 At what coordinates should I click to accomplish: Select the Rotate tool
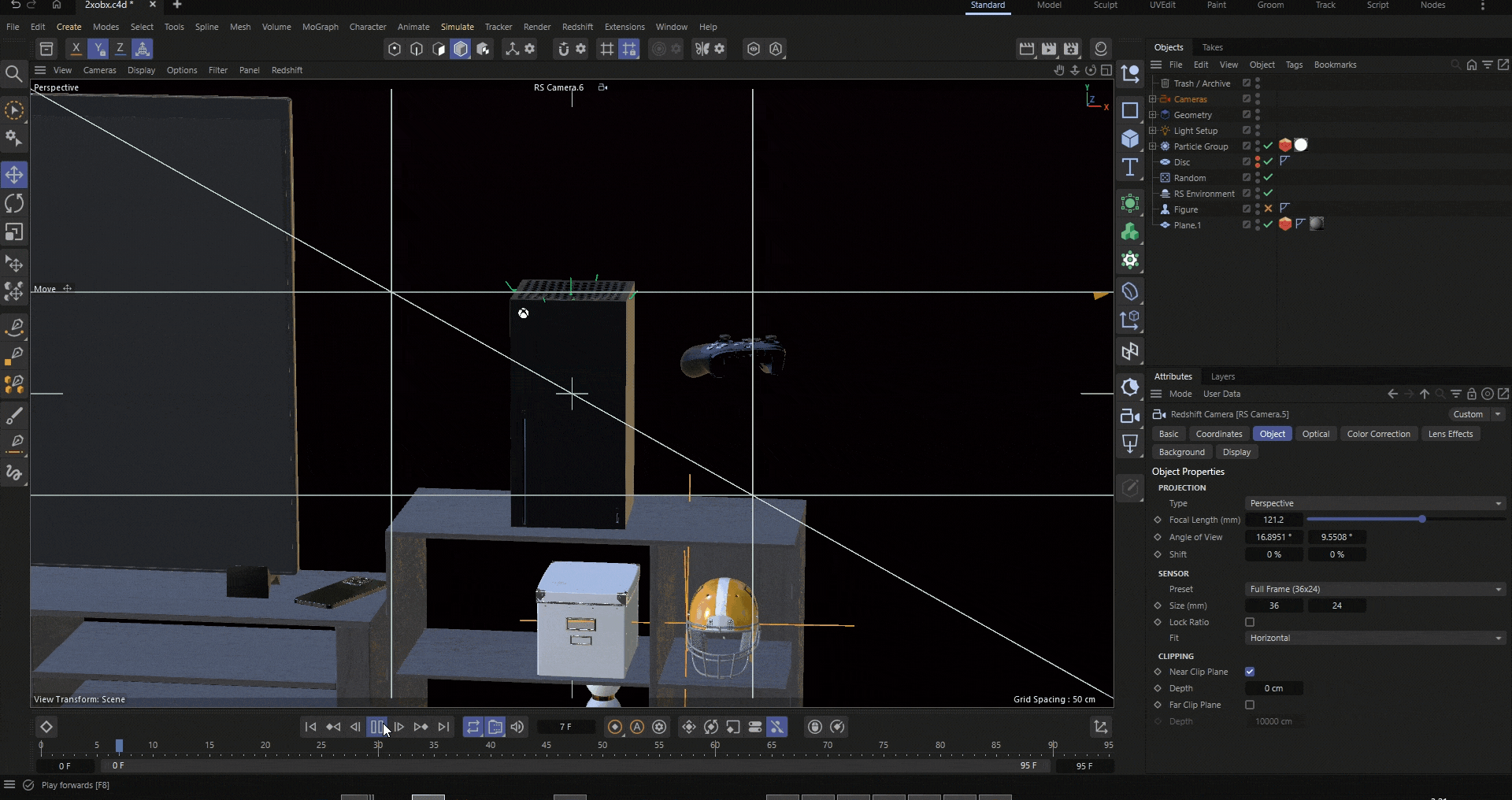[14, 203]
